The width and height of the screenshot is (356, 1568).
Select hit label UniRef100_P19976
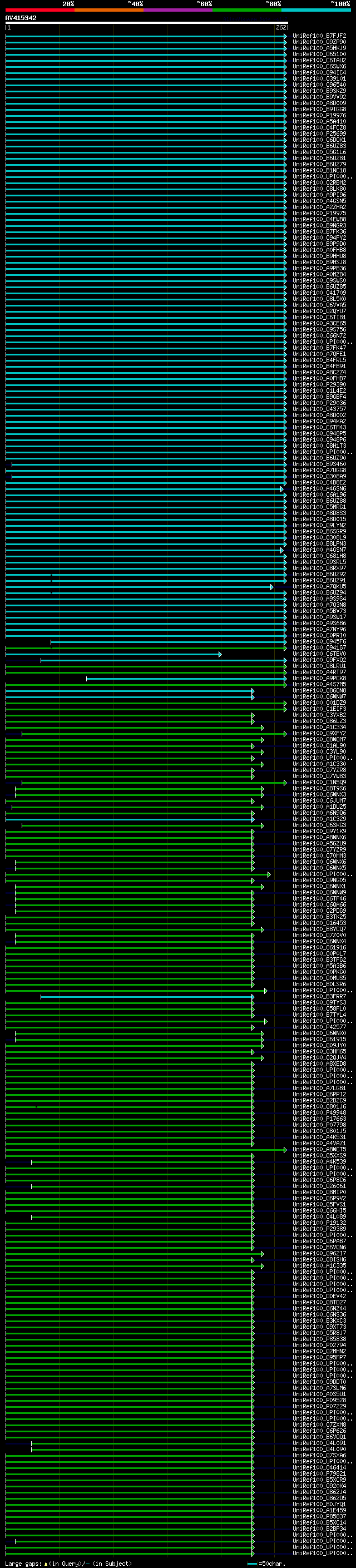tap(319, 115)
